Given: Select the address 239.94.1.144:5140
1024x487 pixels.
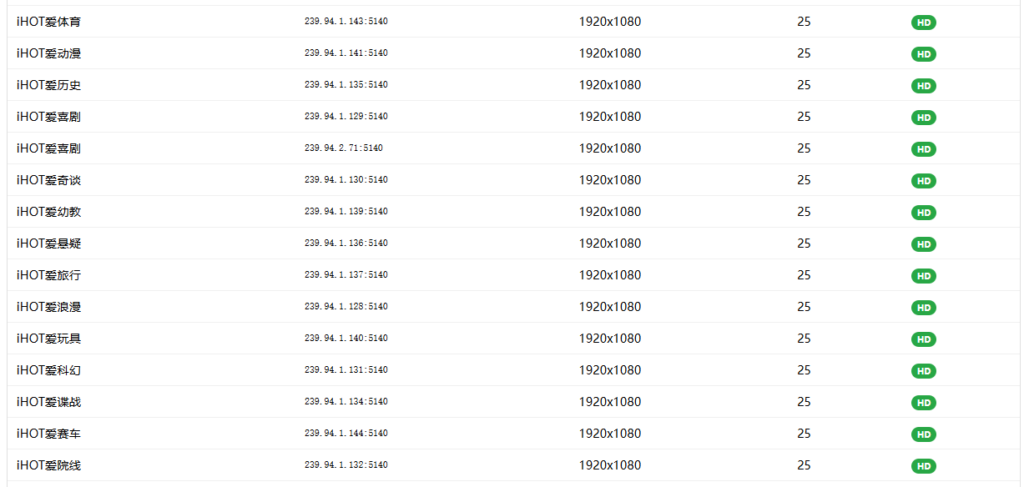Looking at the screenshot, I should (346, 434).
